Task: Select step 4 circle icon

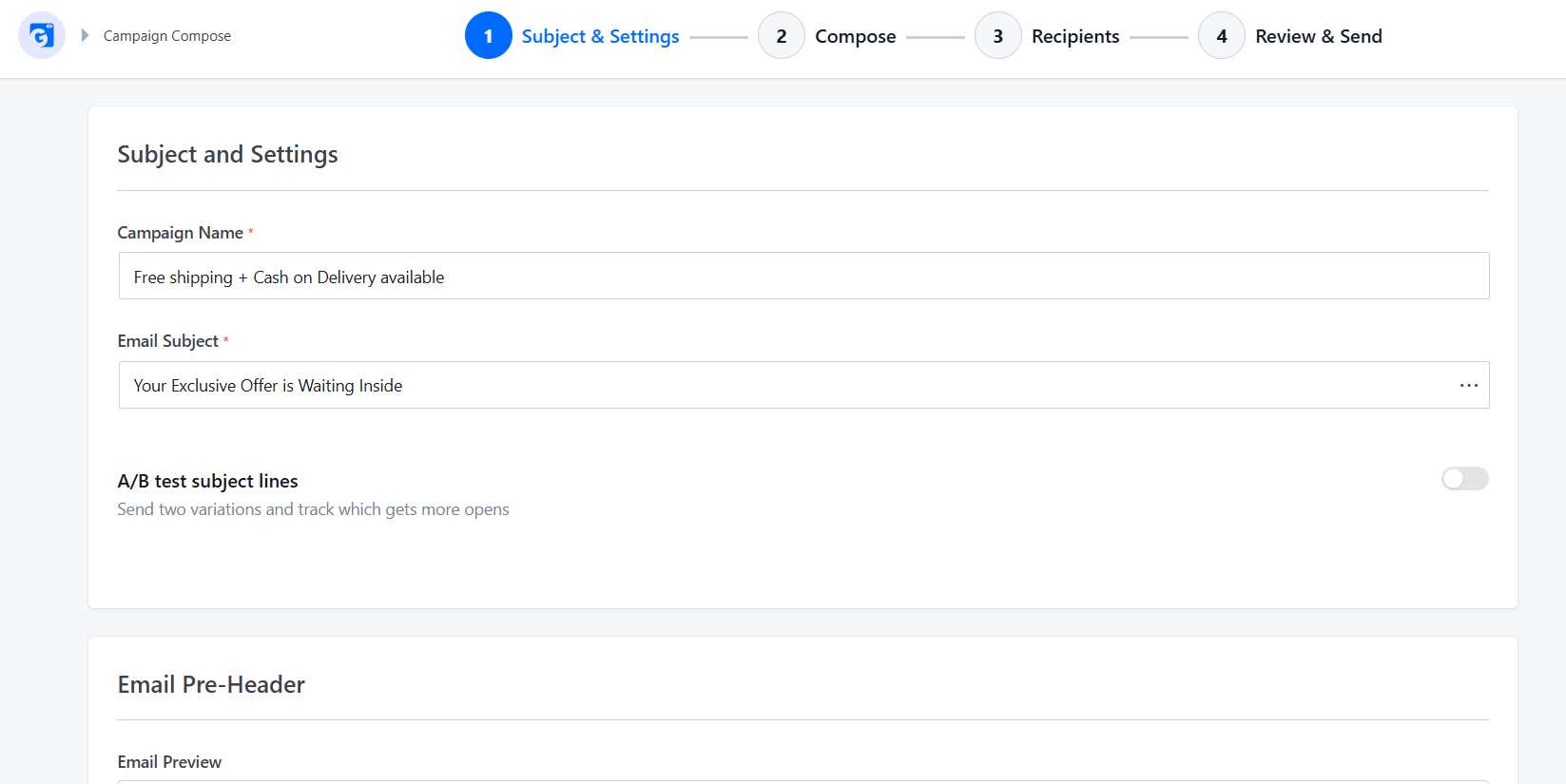Action: coord(1222,35)
